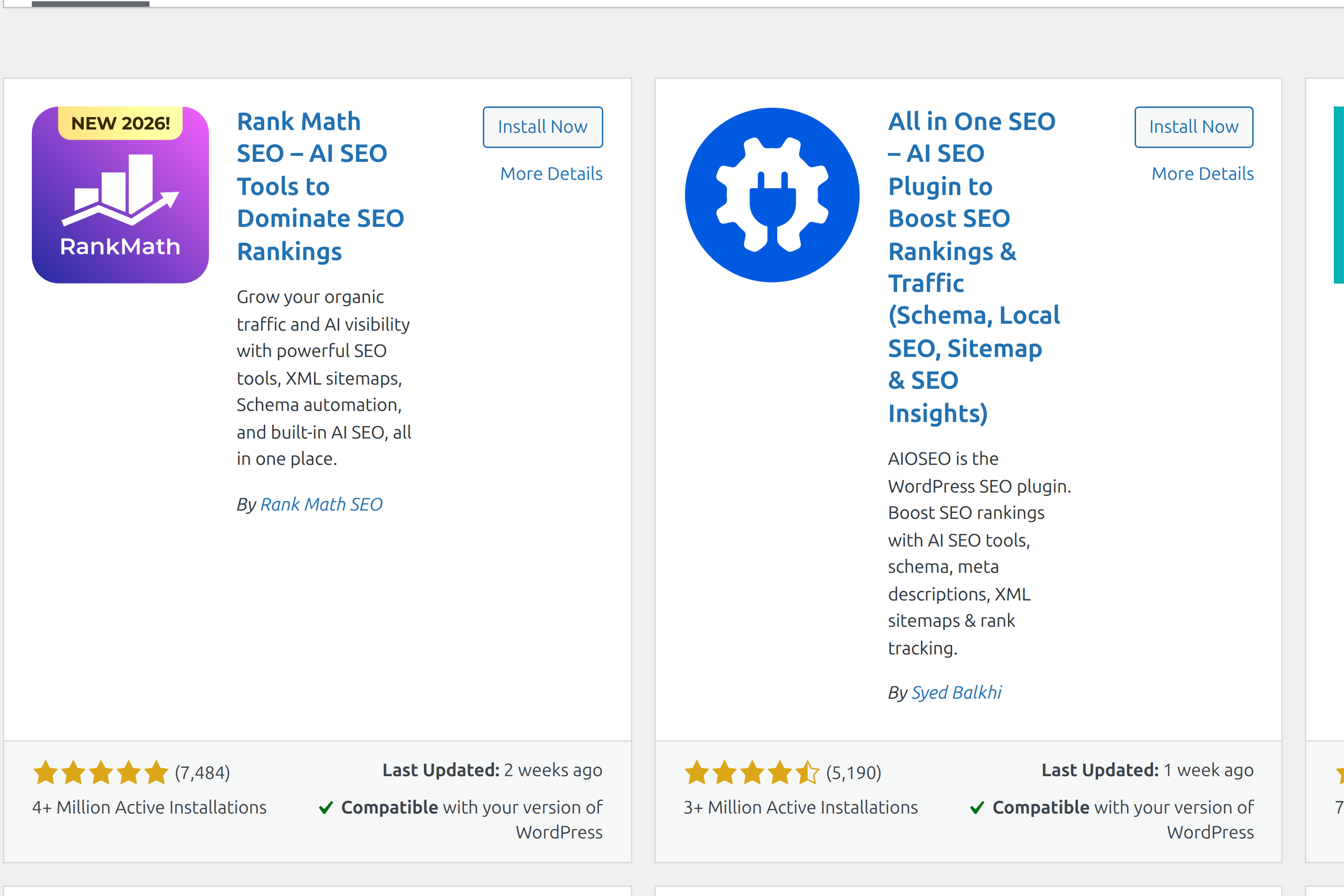
Task: Open the All in One SEO title link
Action: tap(974, 267)
